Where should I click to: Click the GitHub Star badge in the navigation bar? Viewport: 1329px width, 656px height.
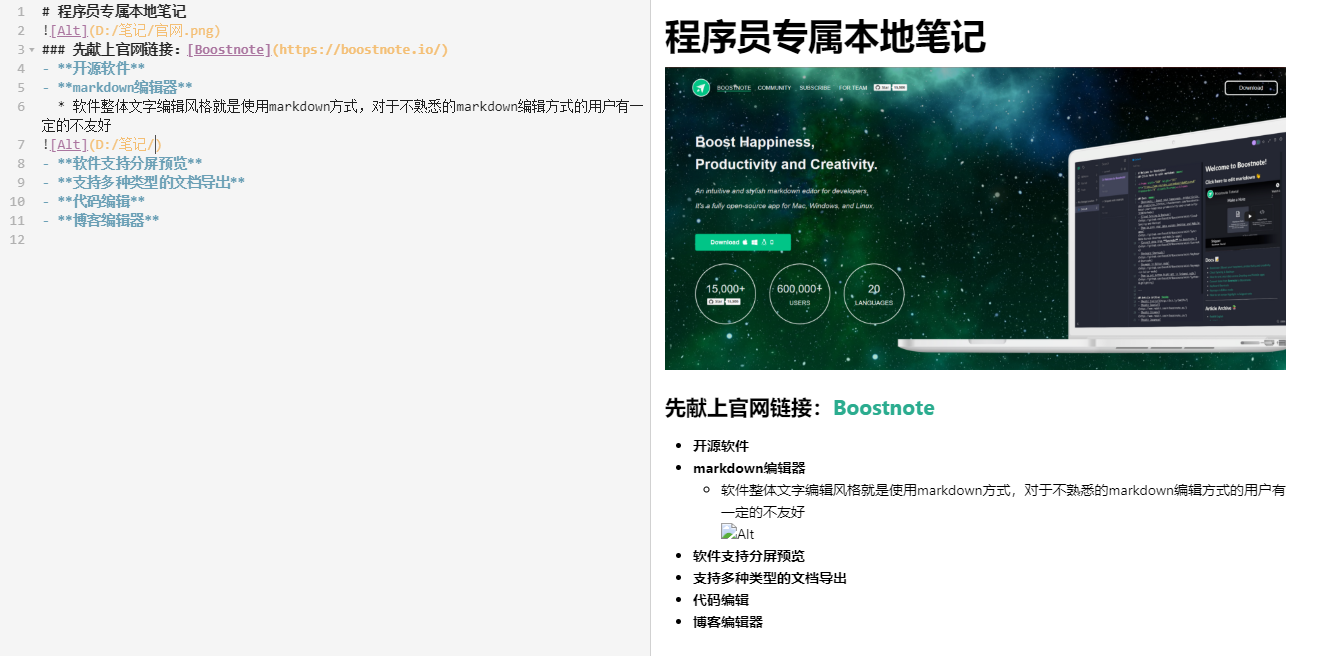(x=882, y=87)
